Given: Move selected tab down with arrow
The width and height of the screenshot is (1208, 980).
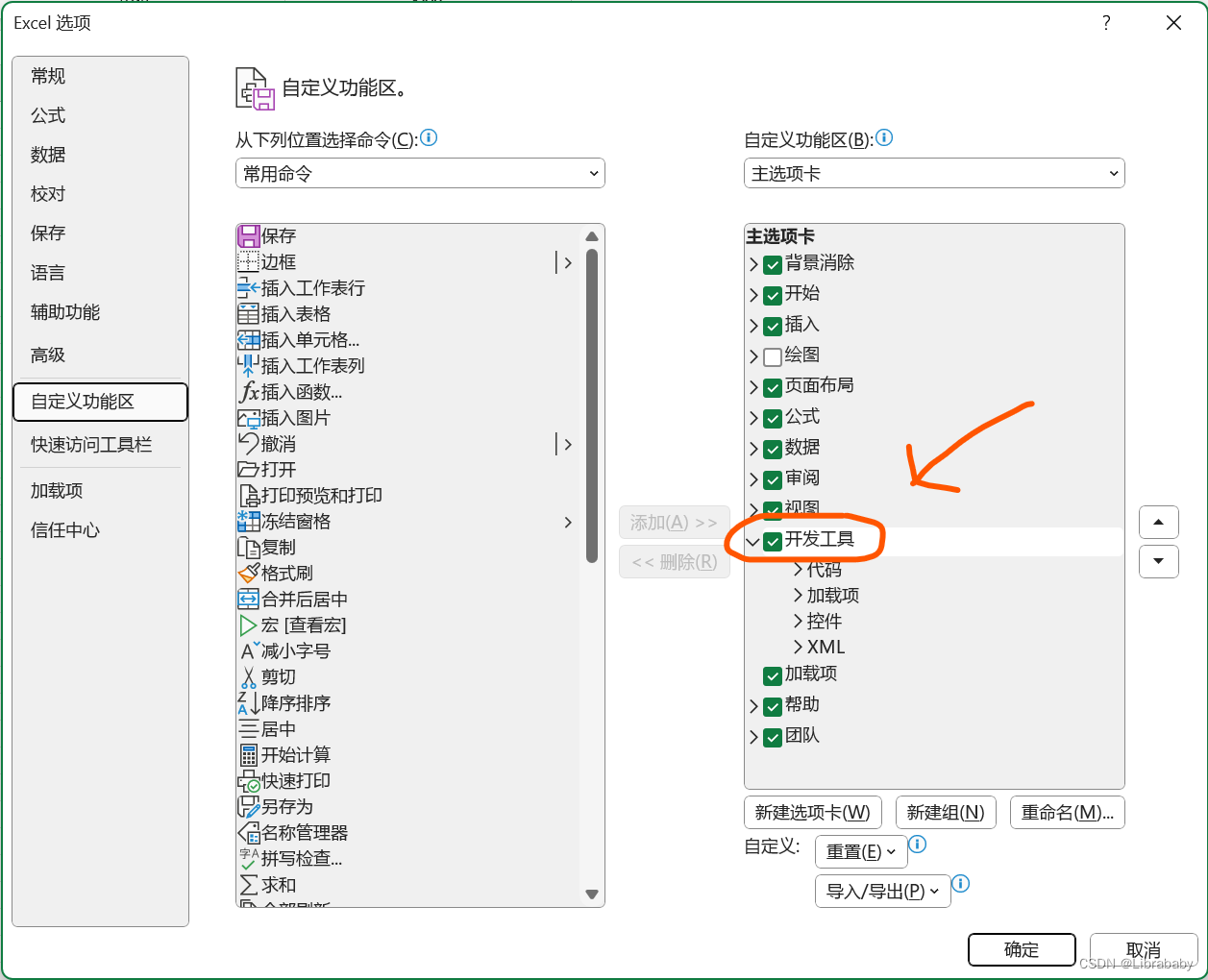Looking at the screenshot, I should pyautogui.click(x=1159, y=561).
